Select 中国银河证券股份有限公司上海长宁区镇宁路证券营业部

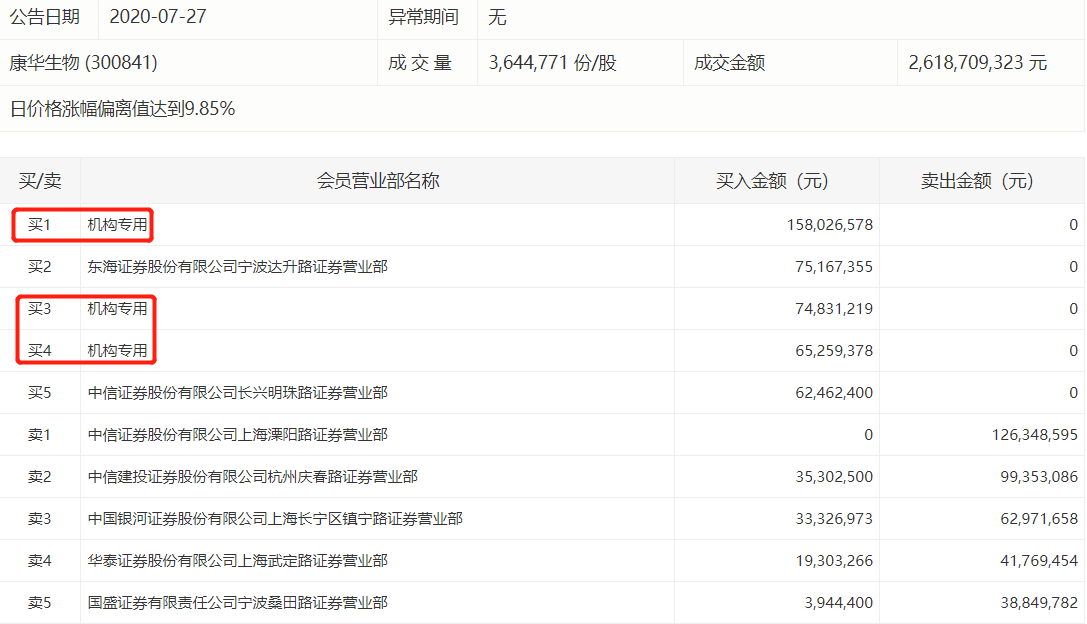pos(275,519)
